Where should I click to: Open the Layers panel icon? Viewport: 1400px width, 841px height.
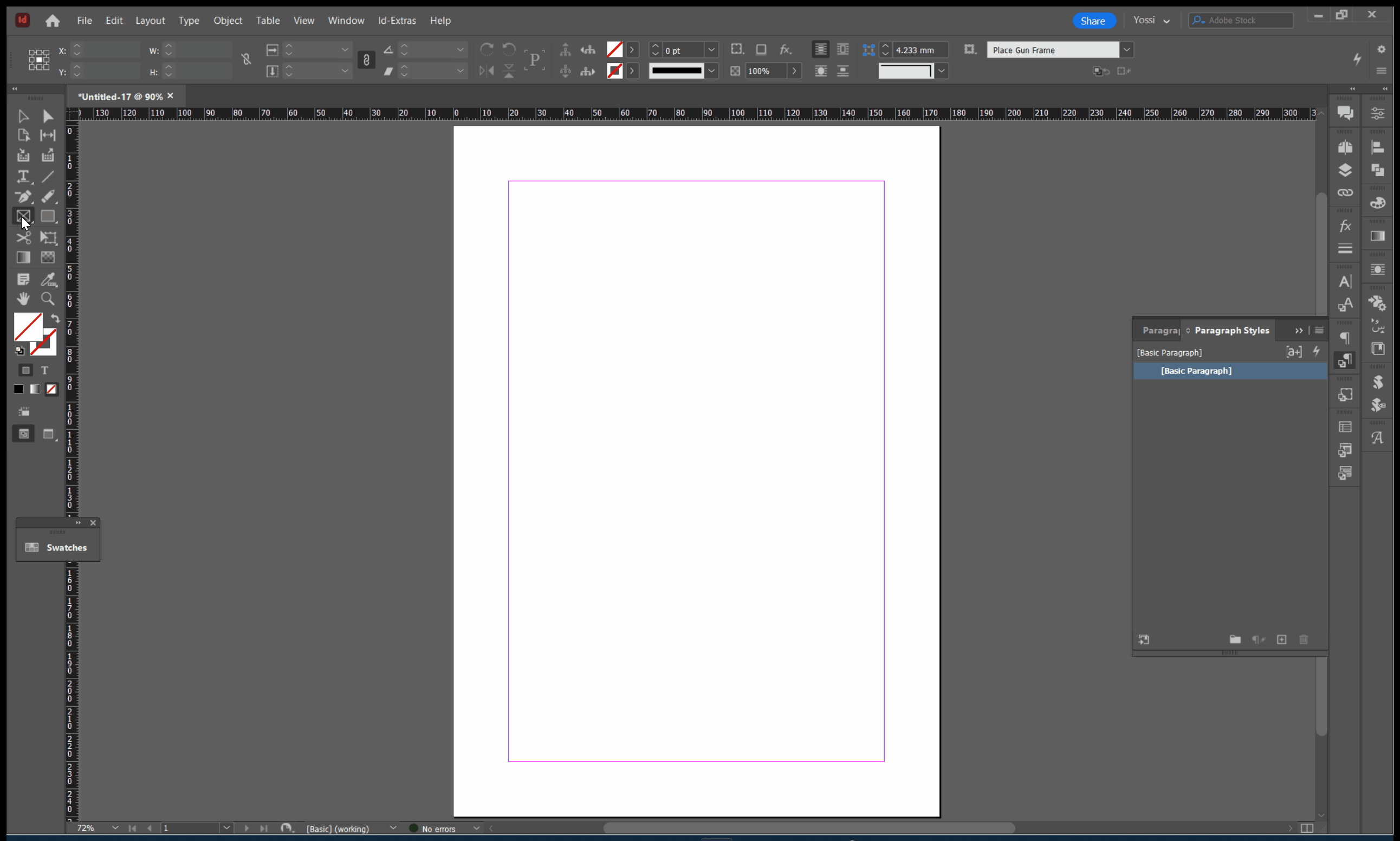tap(1345, 170)
